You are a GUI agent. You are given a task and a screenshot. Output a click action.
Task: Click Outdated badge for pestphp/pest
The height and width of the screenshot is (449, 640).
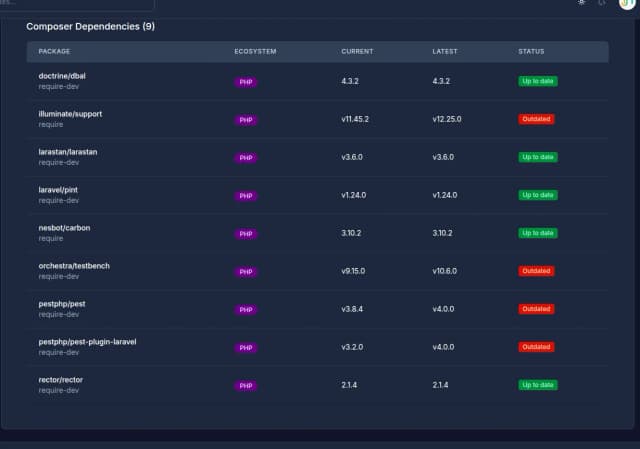pos(537,309)
